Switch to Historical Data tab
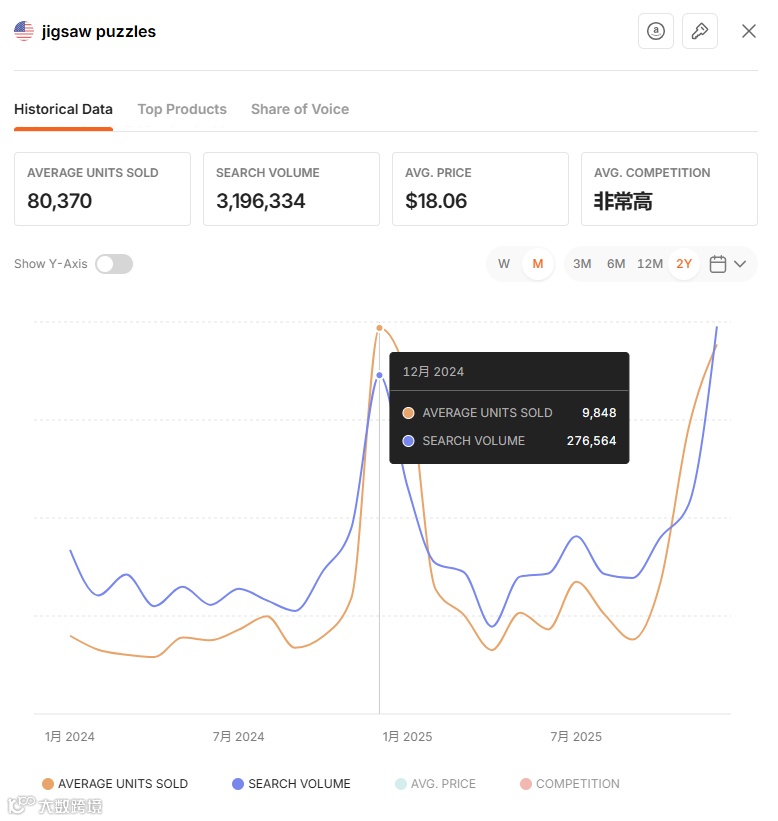This screenshot has height=821, width=778. pos(63,109)
